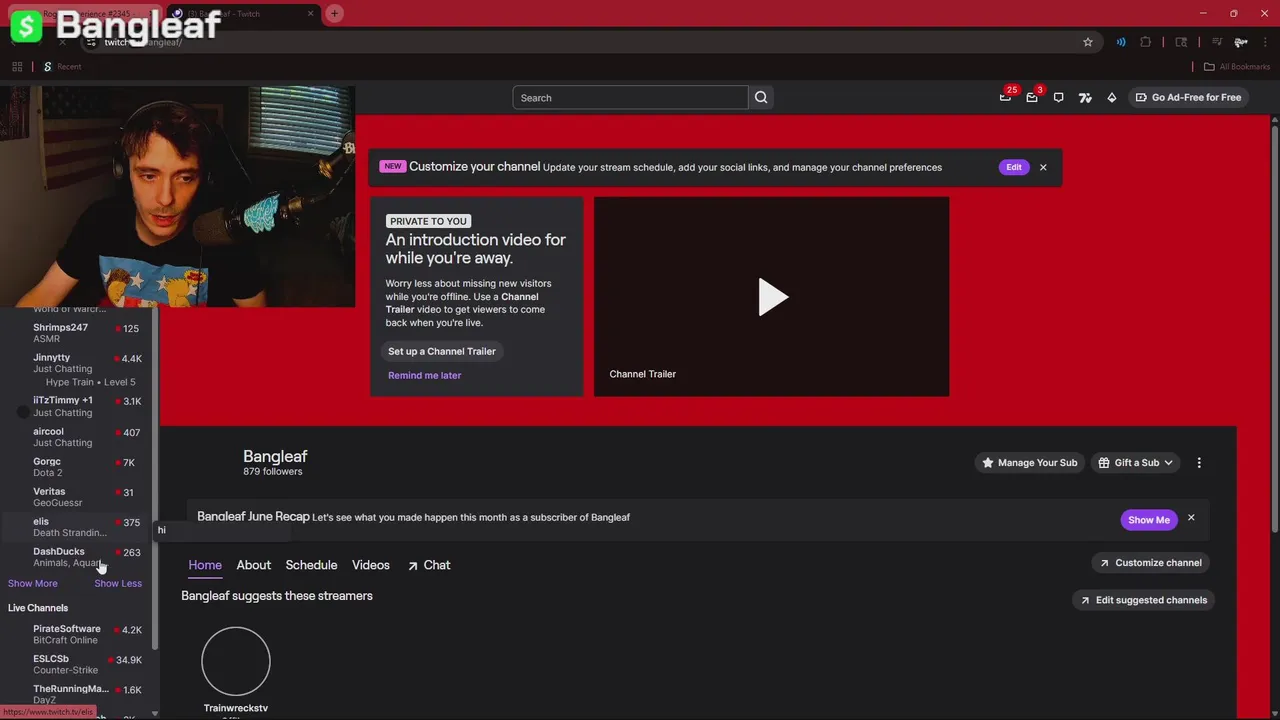Open the browser extensions puzzle icon
This screenshot has height=720, width=1280.
[1146, 42]
